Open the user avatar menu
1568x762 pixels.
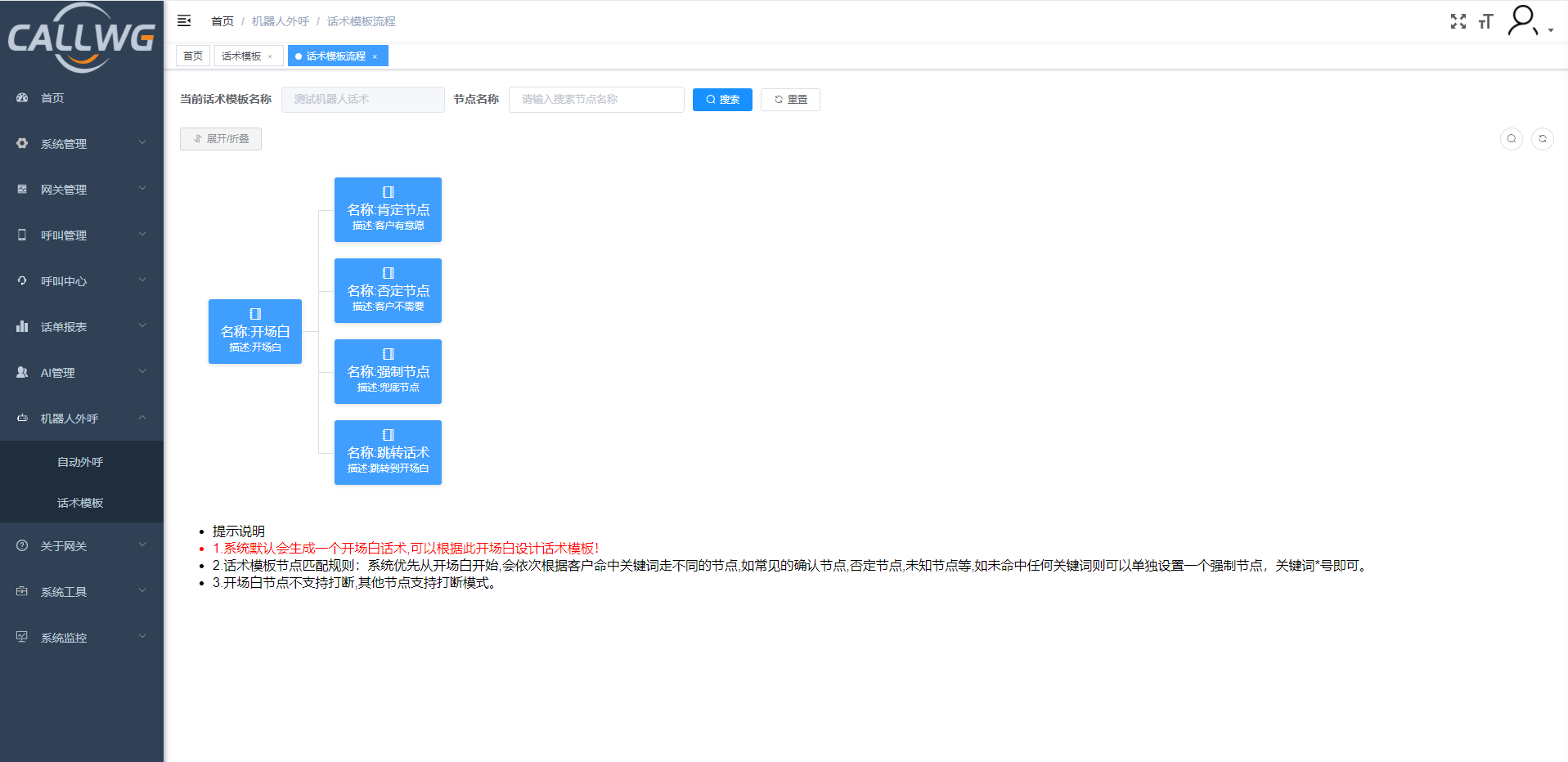(1525, 21)
